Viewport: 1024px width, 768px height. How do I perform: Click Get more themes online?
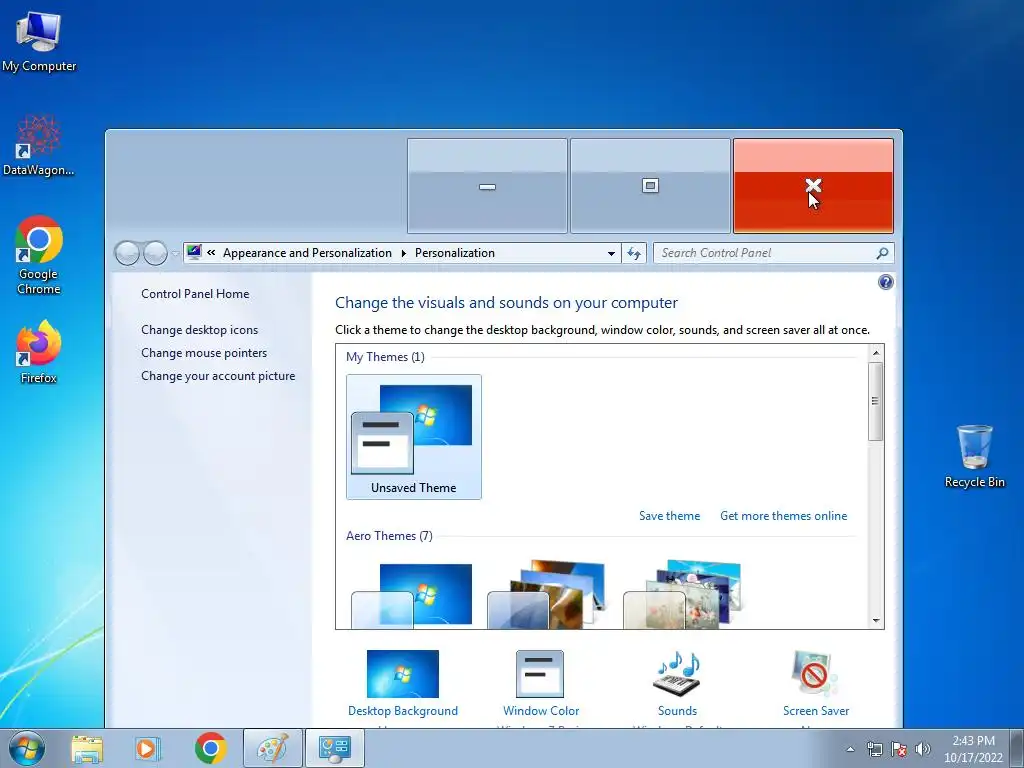(783, 516)
